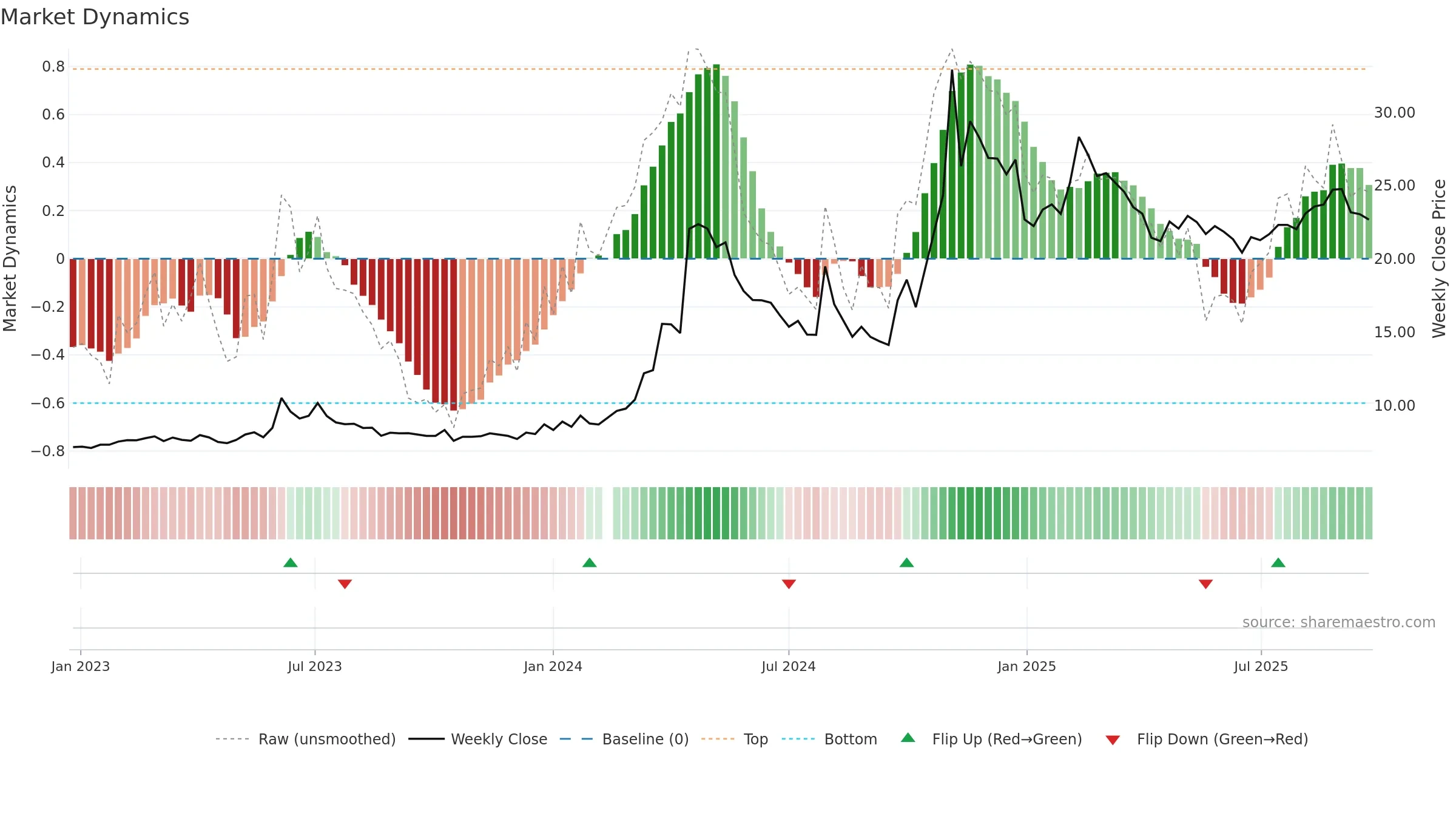Click the −0.4 left axis label
The height and width of the screenshot is (819, 1456).
[48, 355]
